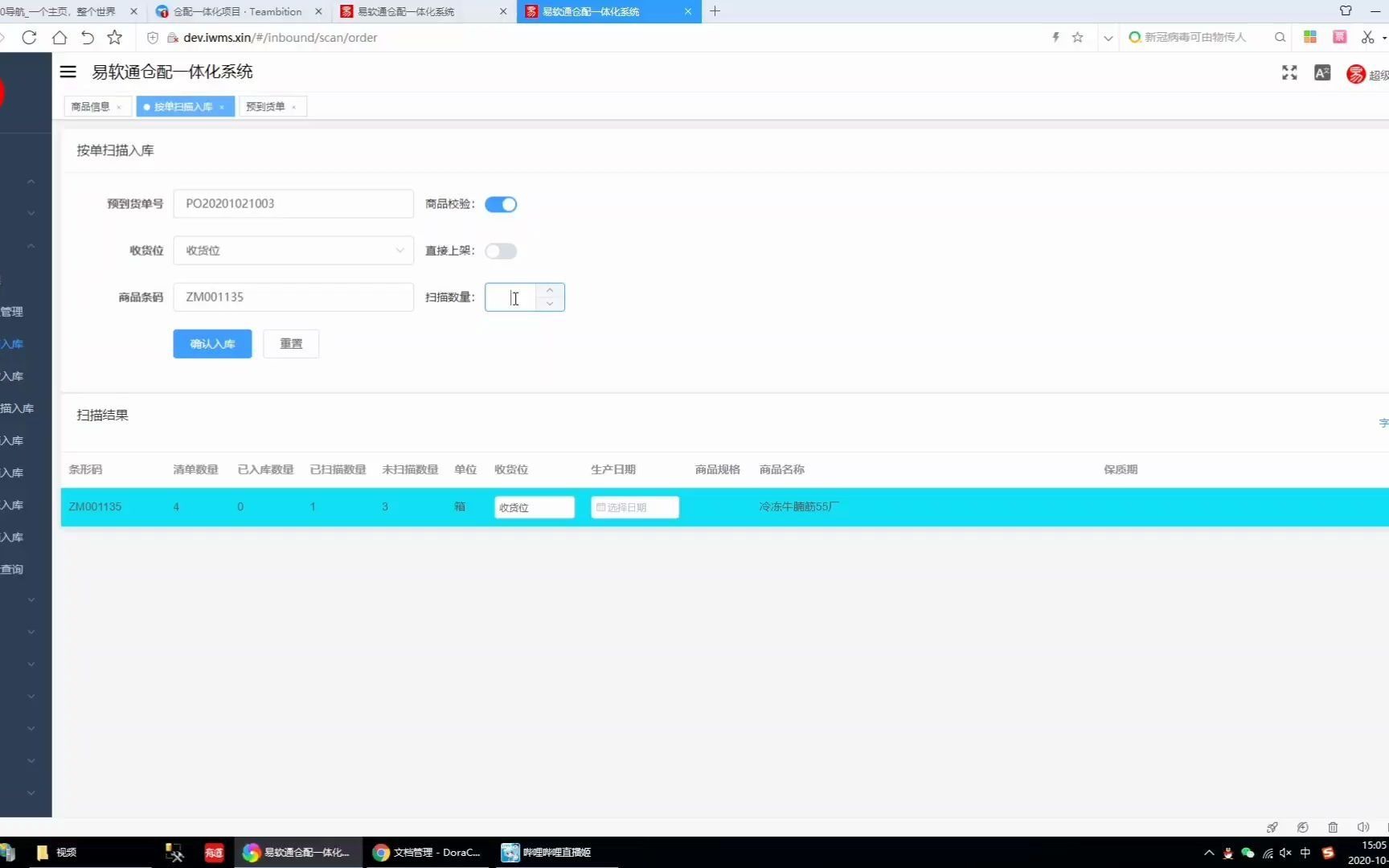The height and width of the screenshot is (868, 1389).
Task: Click the browser undo-close arrow icon
Action: tap(88, 37)
